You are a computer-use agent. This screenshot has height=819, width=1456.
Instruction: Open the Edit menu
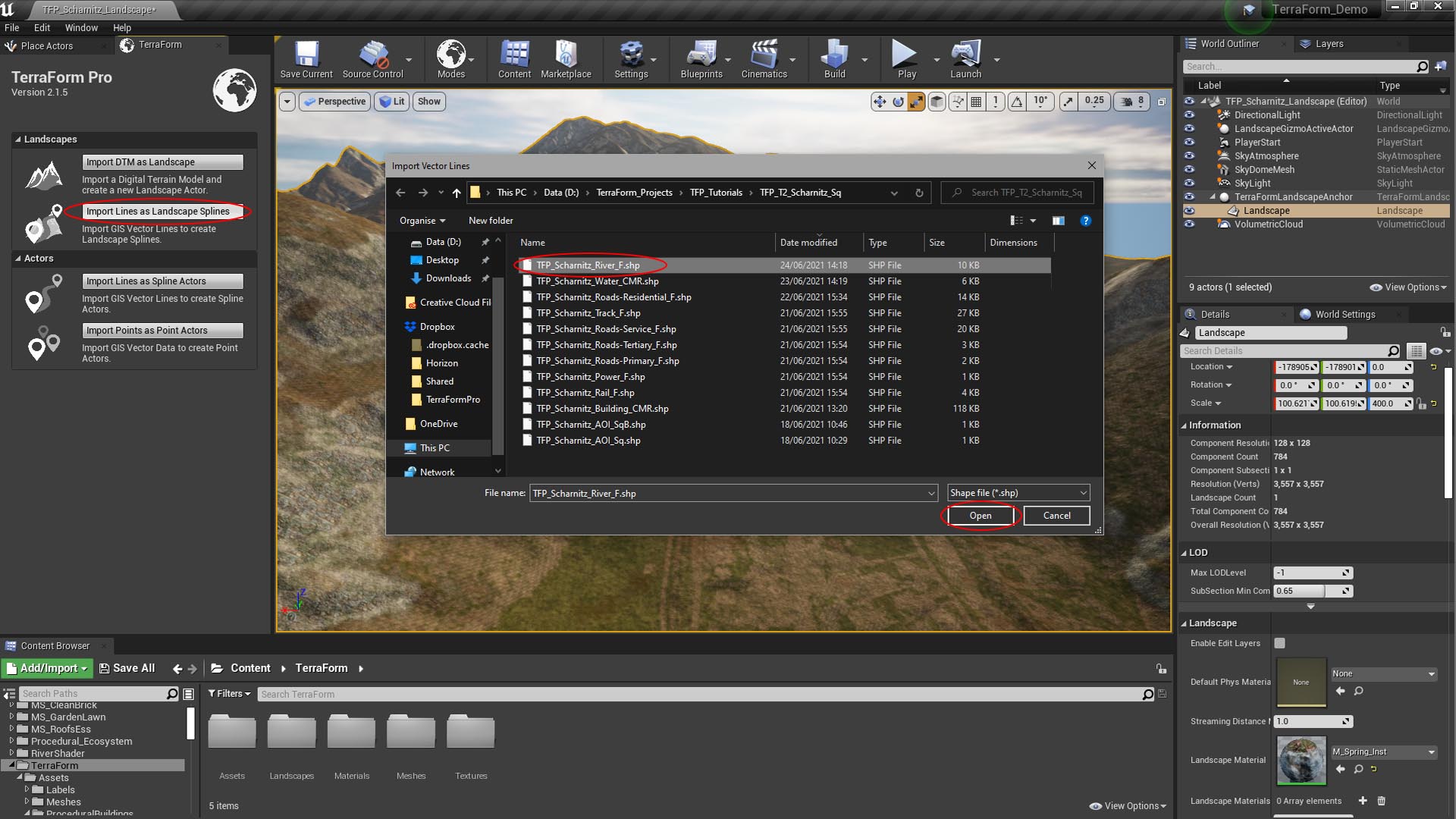point(42,27)
